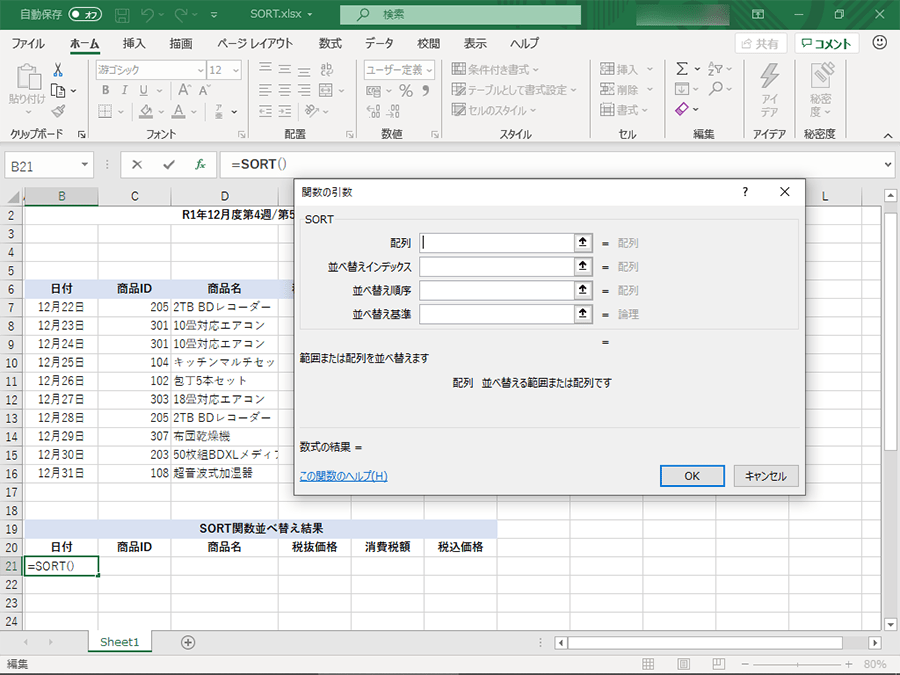Click the feedback smiley face icon
The height and width of the screenshot is (675, 900).
pyautogui.click(x=880, y=43)
